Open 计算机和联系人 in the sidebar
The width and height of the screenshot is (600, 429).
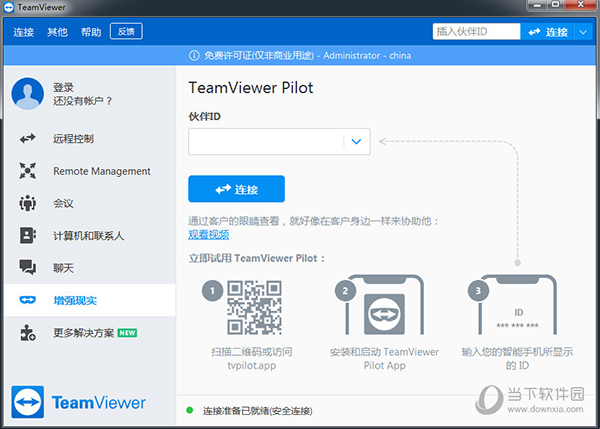coord(90,236)
